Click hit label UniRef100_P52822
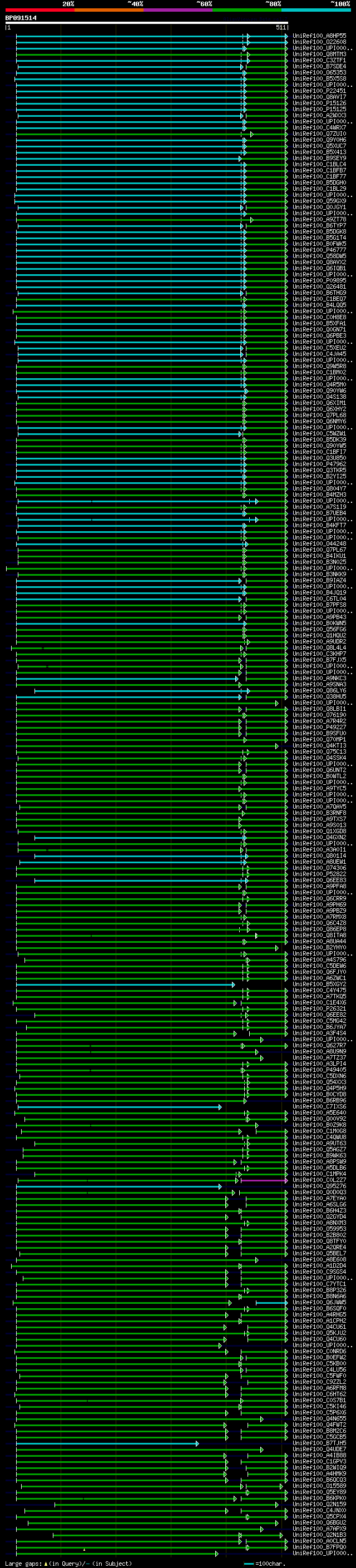The image size is (356, 1568). pyautogui.click(x=319, y=874)
